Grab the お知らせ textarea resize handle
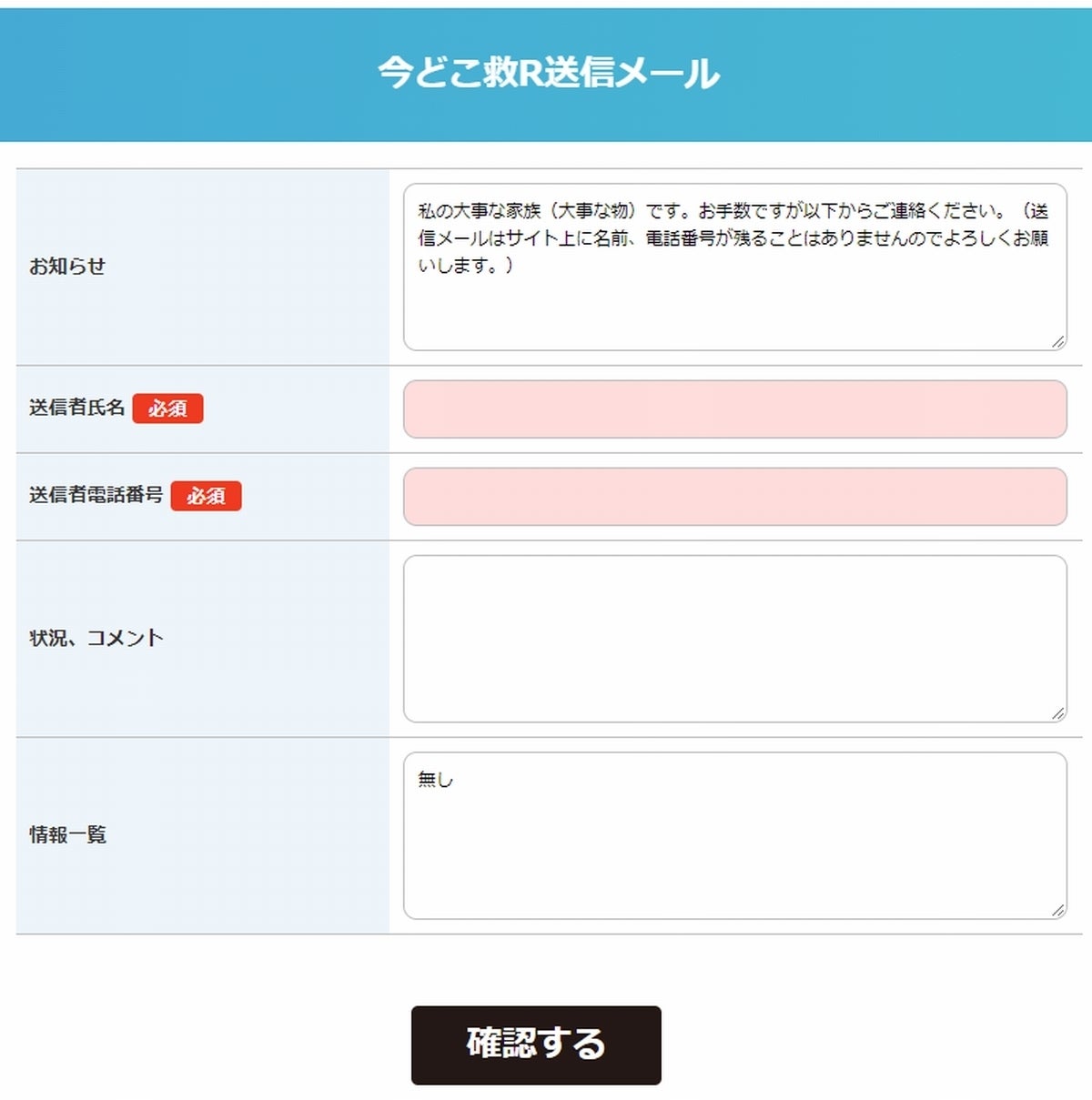 tap(1057, 341)
